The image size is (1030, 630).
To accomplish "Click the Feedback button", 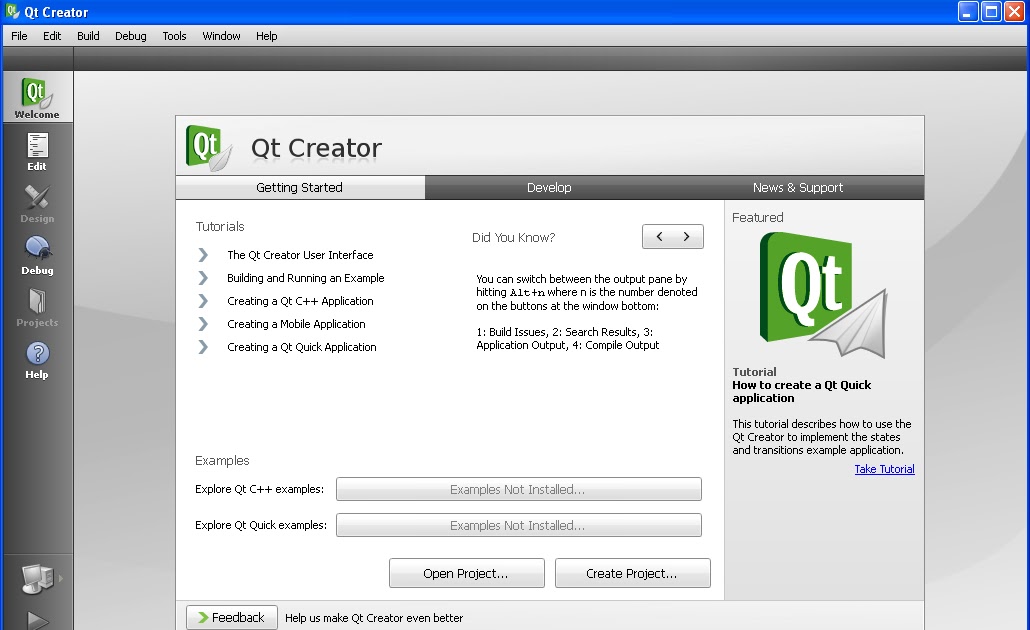I will (231, 618).
